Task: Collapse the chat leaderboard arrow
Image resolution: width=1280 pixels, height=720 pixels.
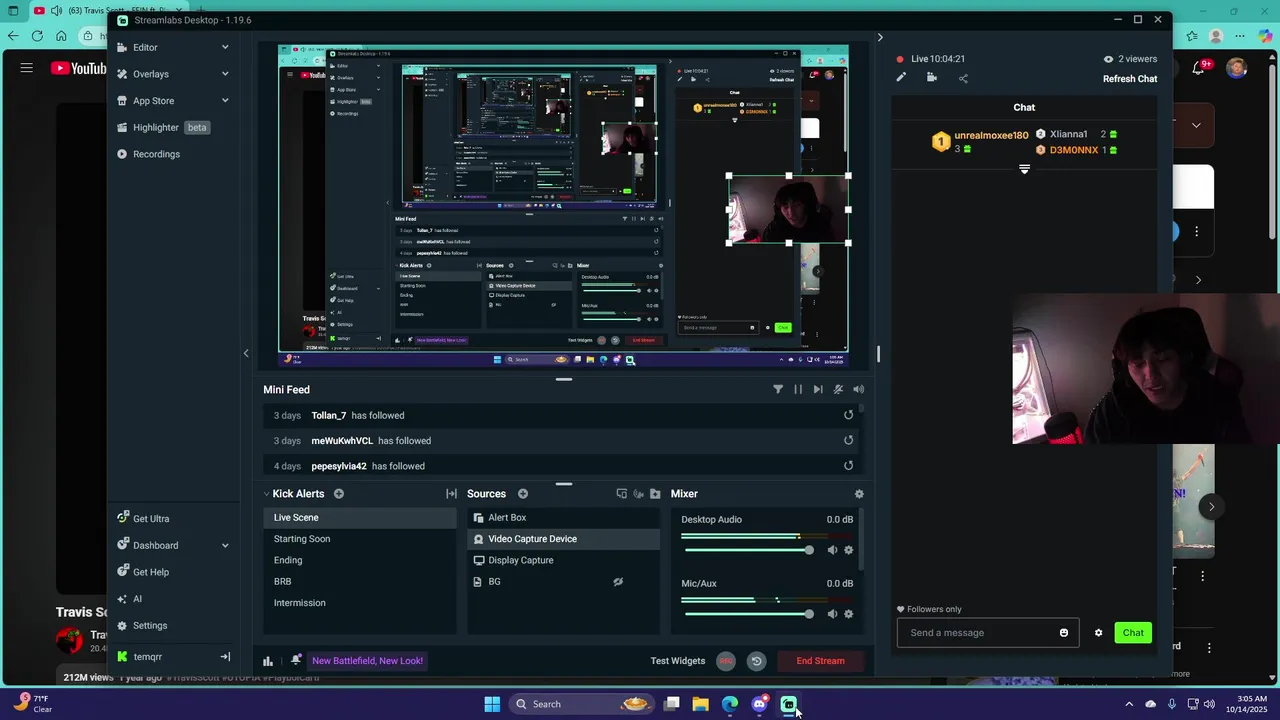Action: coord(1024,169)
